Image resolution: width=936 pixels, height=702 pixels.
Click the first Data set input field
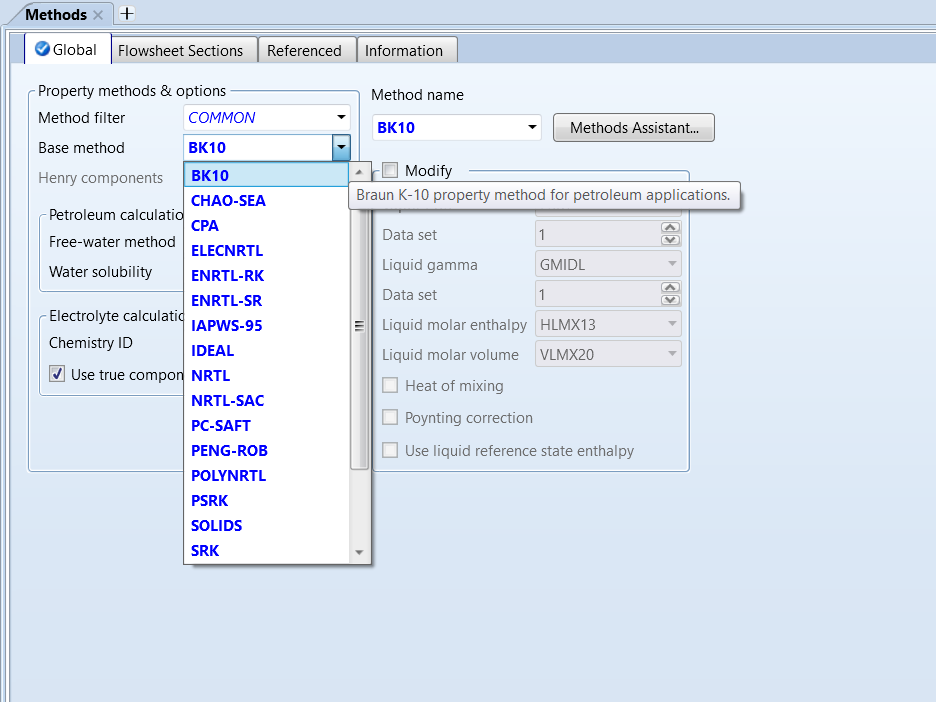pyautogui.click(x=598, y=234)
